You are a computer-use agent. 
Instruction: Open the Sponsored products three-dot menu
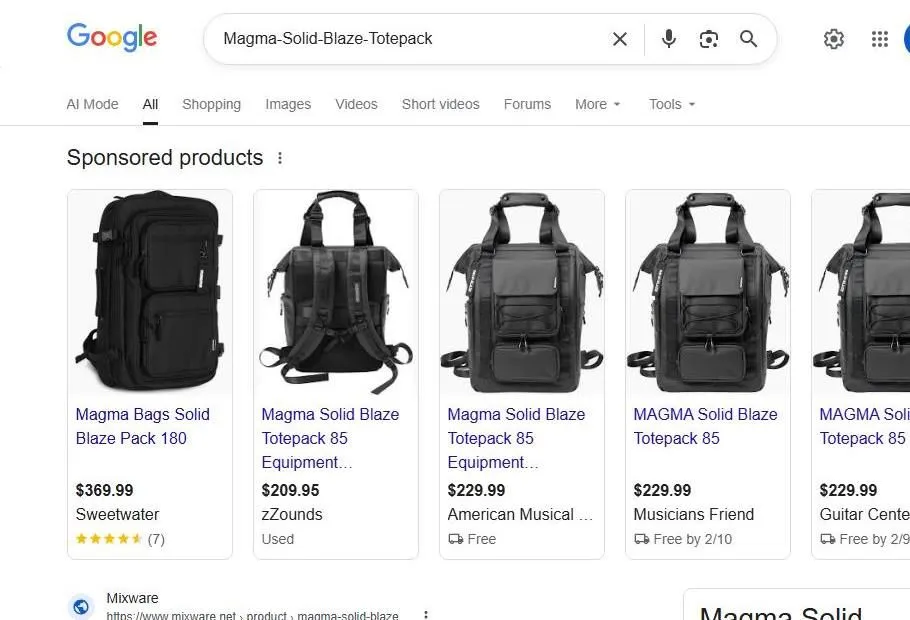pos(280,157)
